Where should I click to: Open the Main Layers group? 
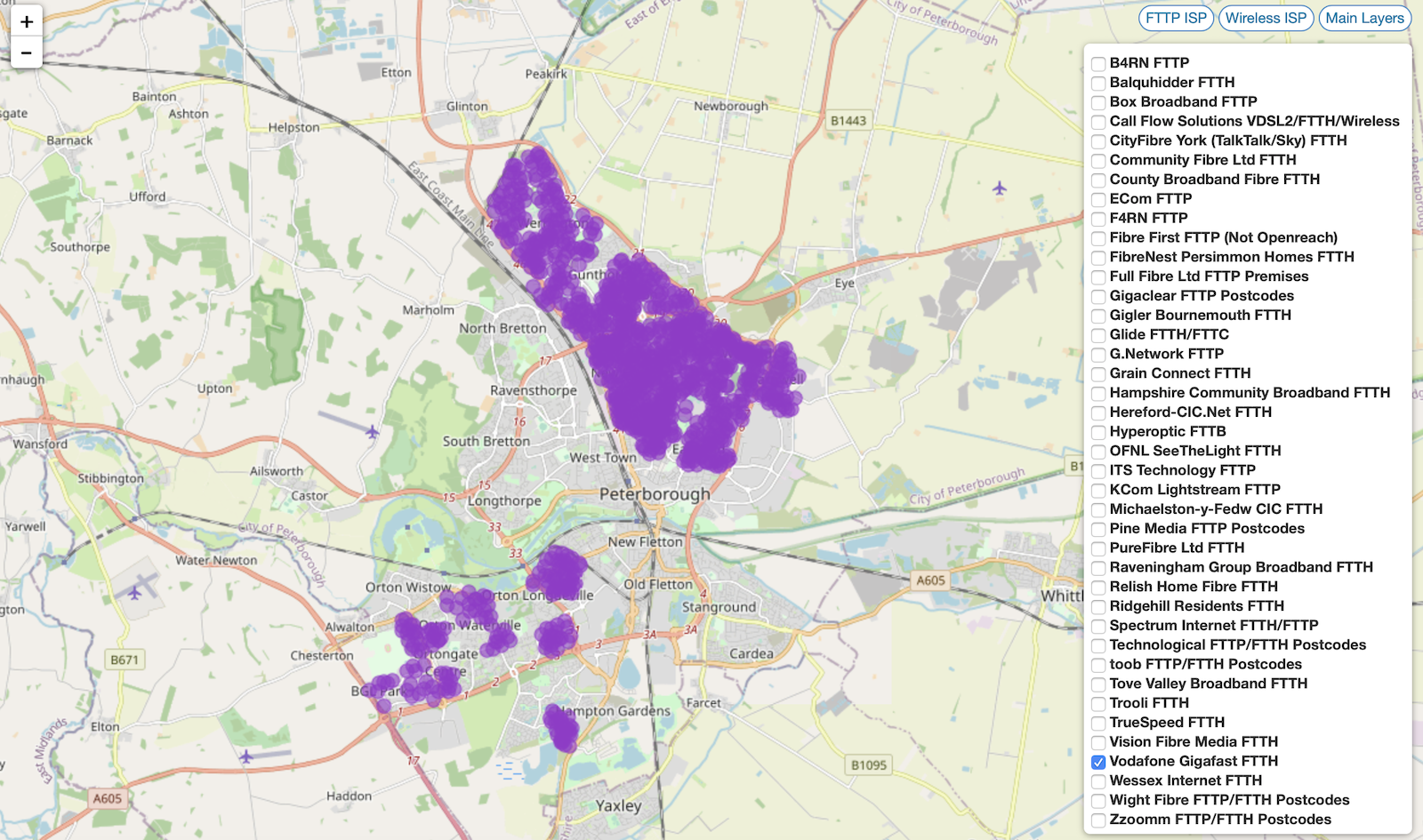[1364, 18]
